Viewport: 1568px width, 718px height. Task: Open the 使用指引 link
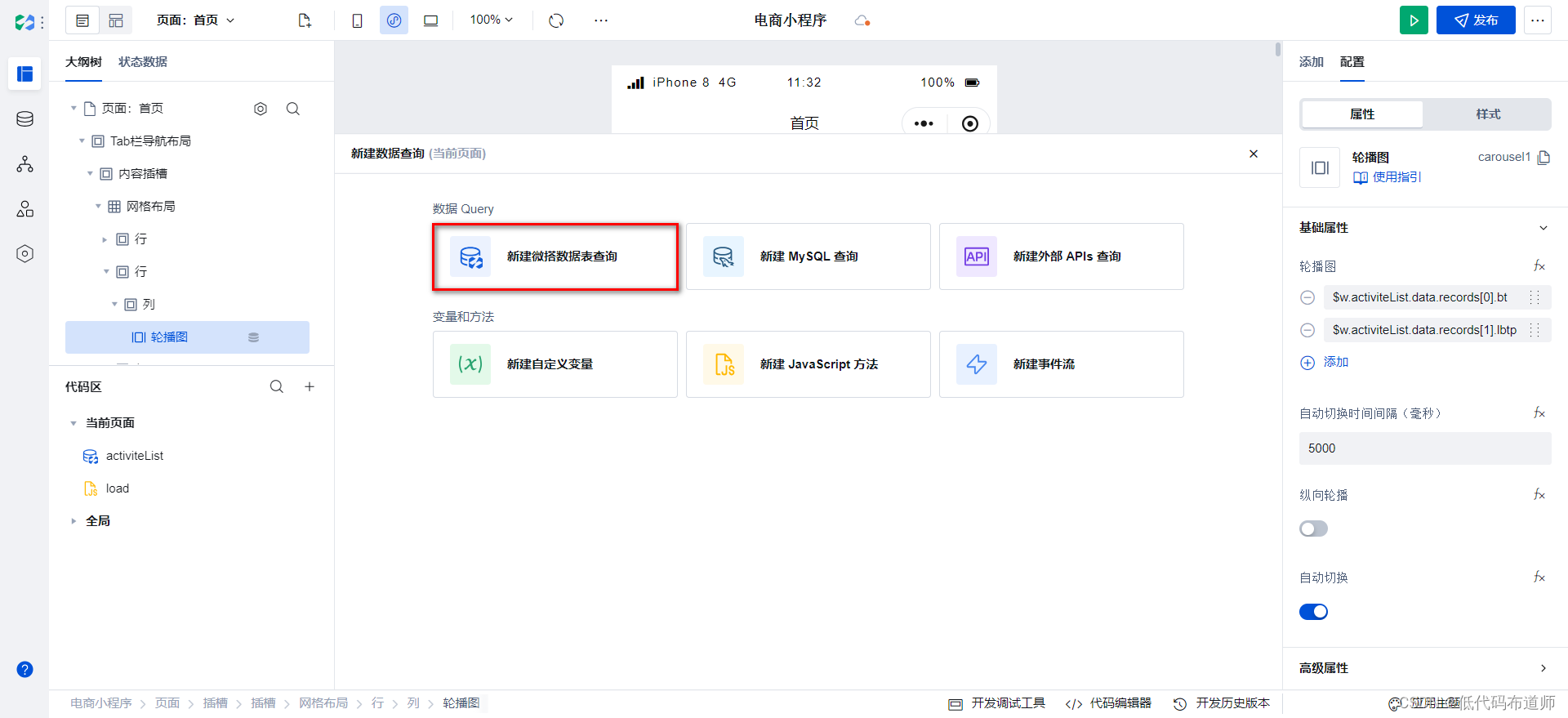coord(1388,177)
